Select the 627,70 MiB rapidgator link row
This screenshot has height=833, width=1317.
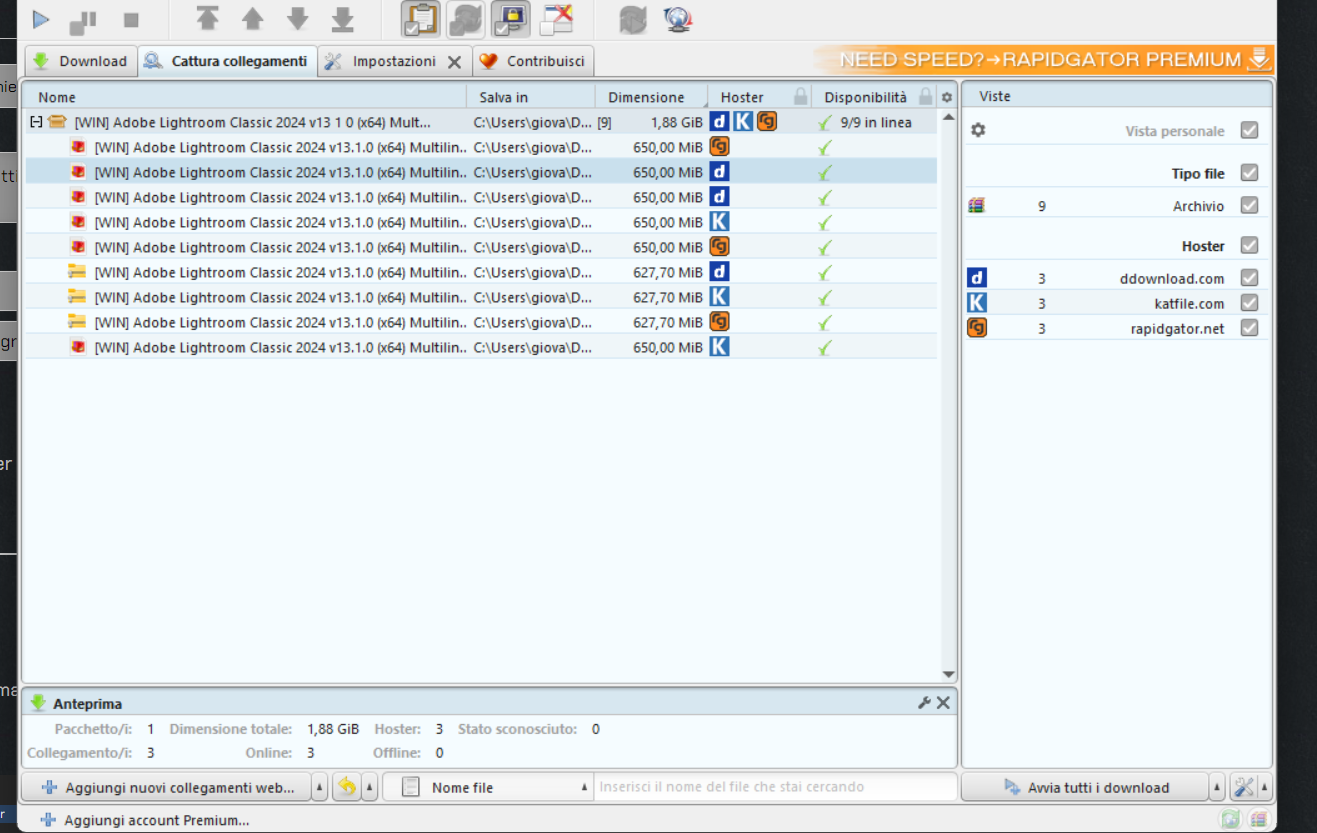click(480, 322)
